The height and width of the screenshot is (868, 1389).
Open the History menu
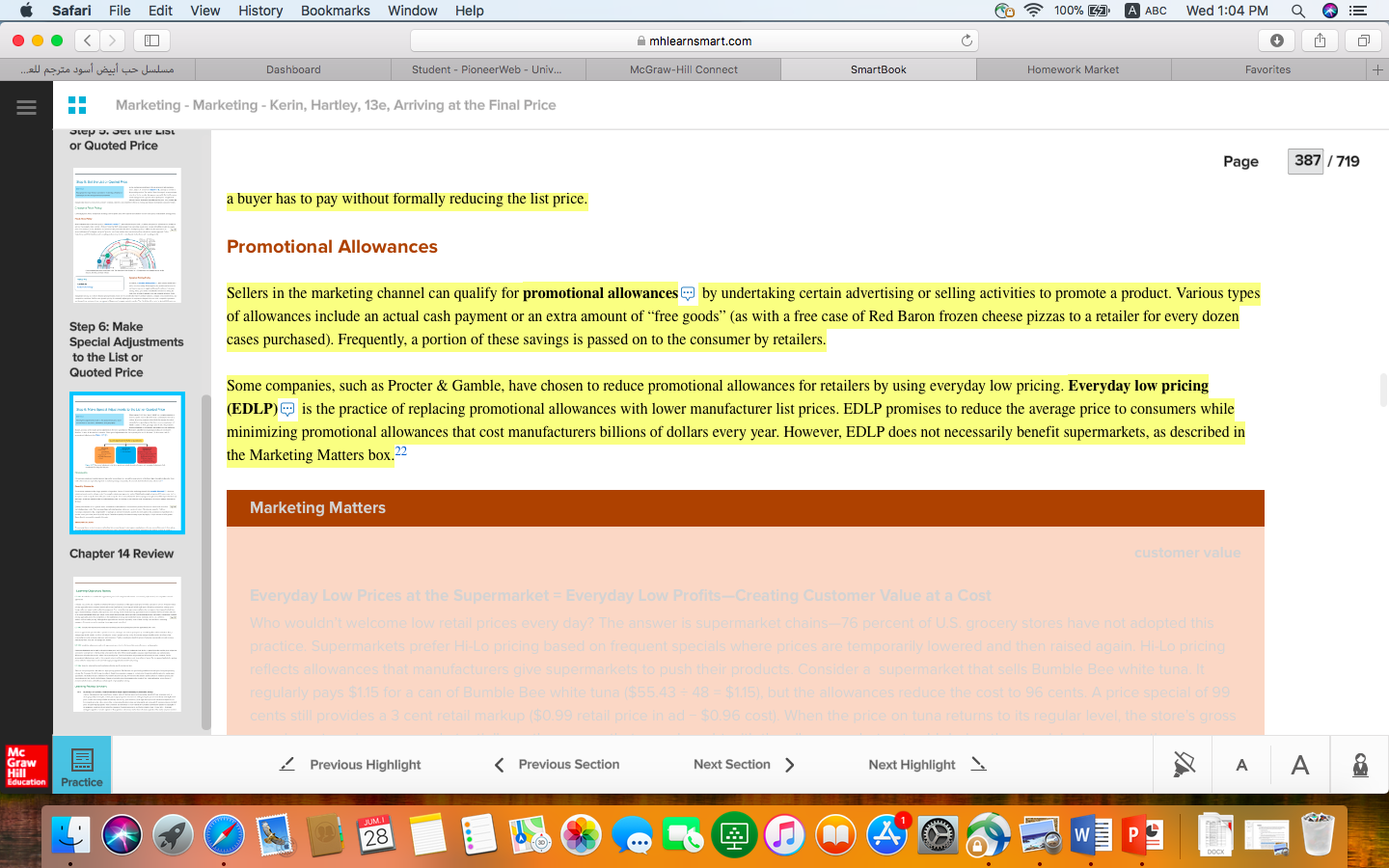coord(260,11)
